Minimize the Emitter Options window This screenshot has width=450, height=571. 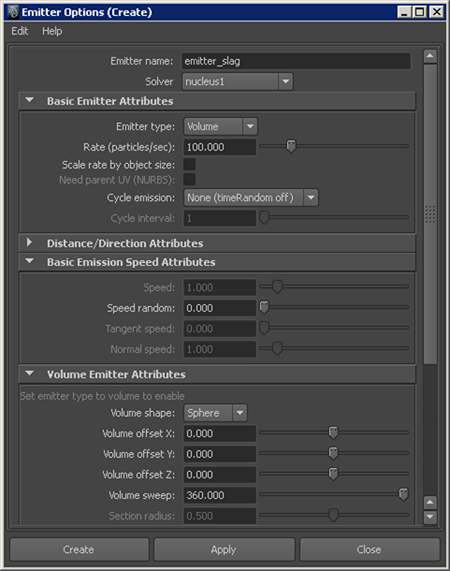404,12
